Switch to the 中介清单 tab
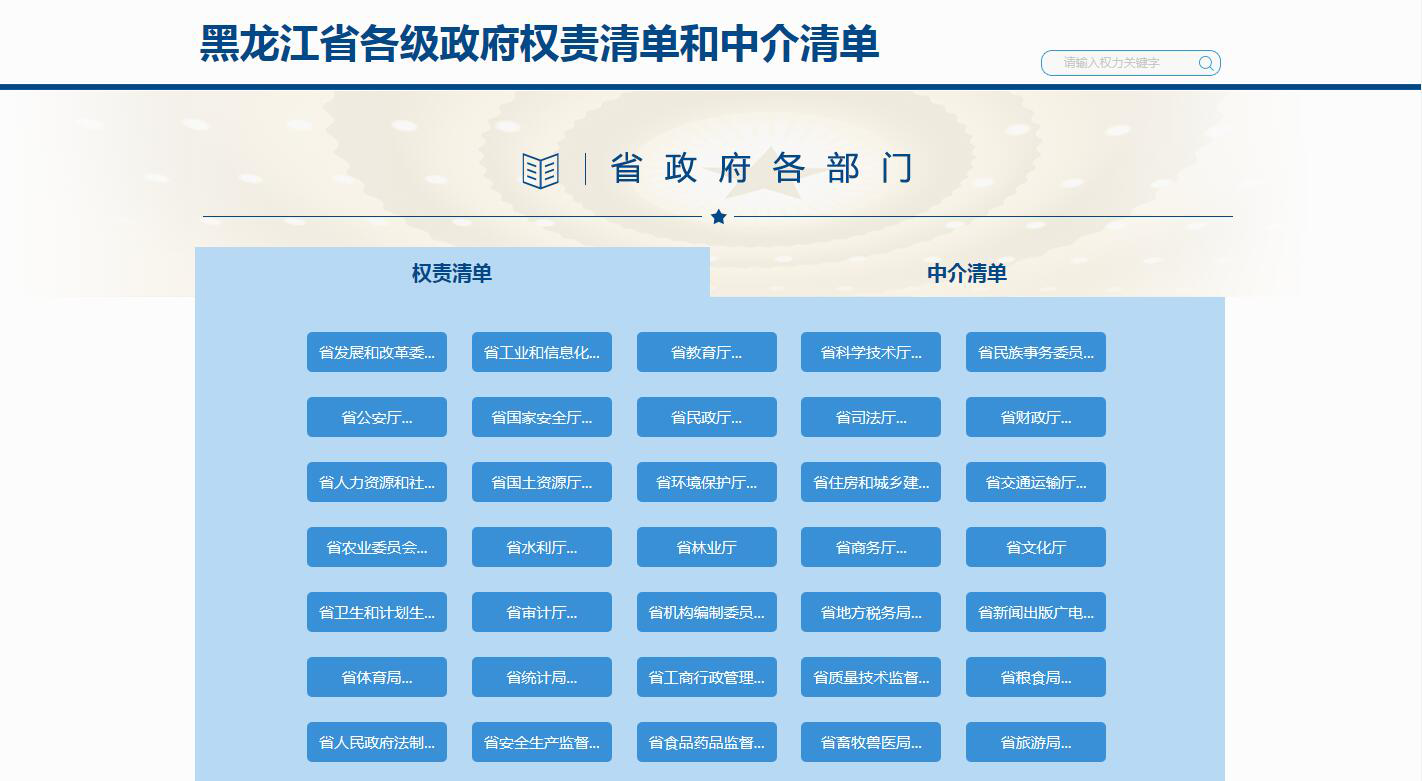 pos(967,273)
